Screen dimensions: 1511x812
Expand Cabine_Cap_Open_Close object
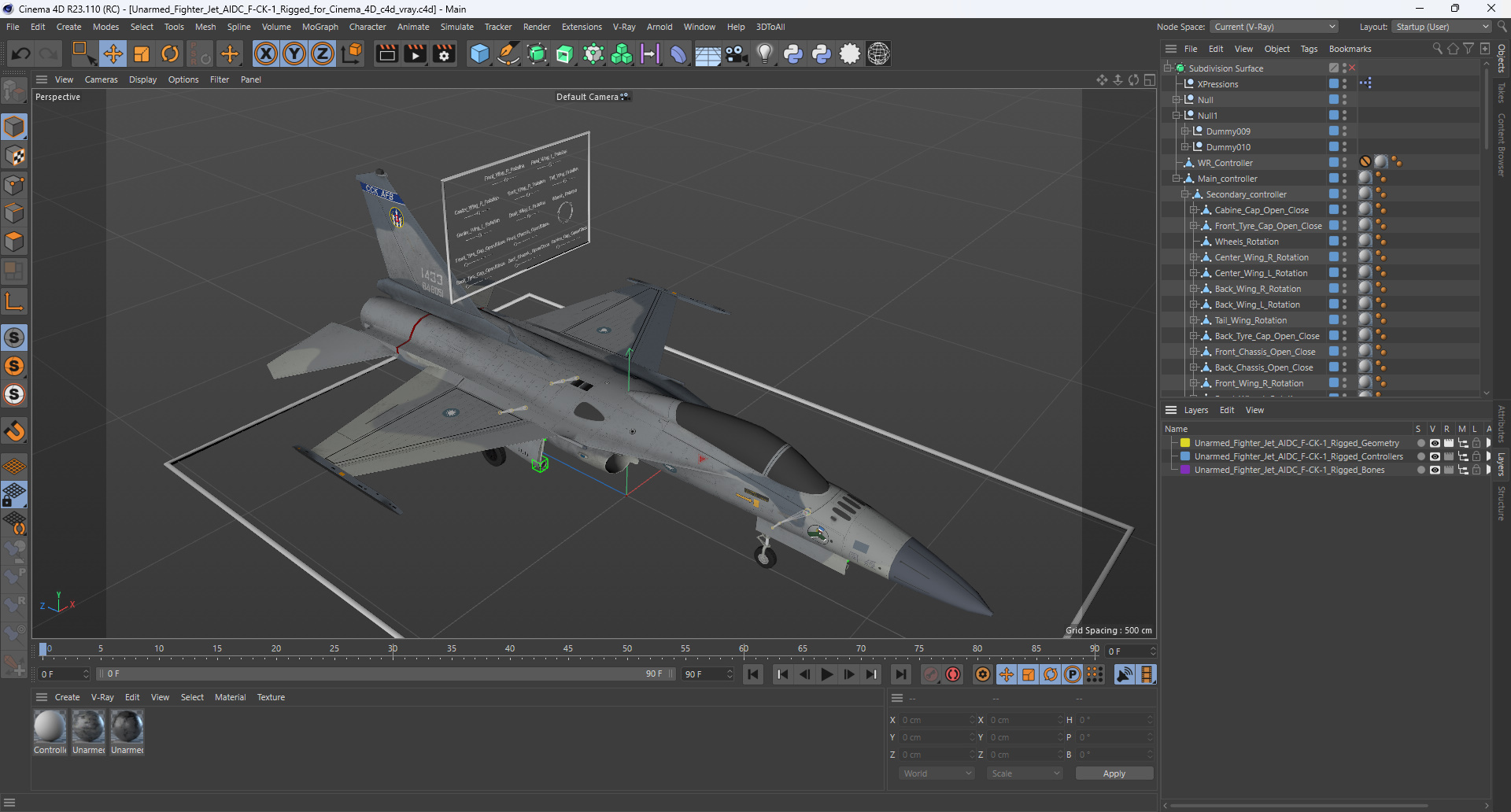[1194, 210]
